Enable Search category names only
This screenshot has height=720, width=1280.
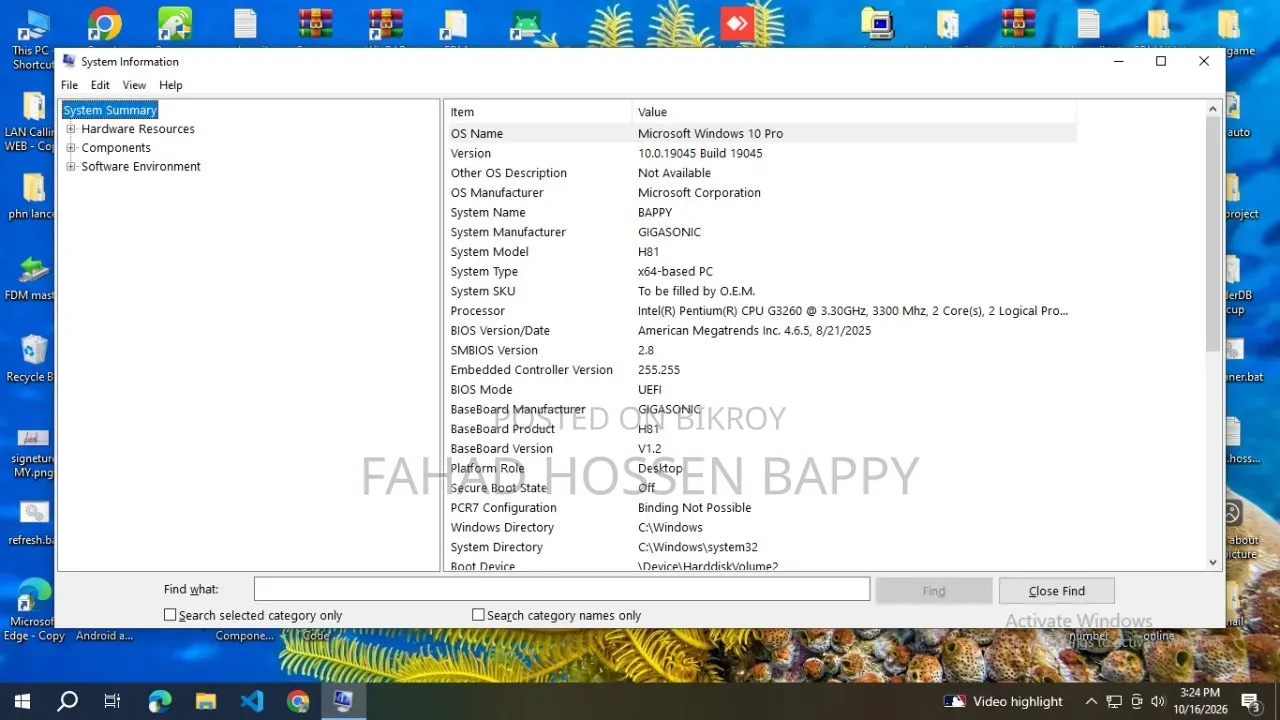478,615
